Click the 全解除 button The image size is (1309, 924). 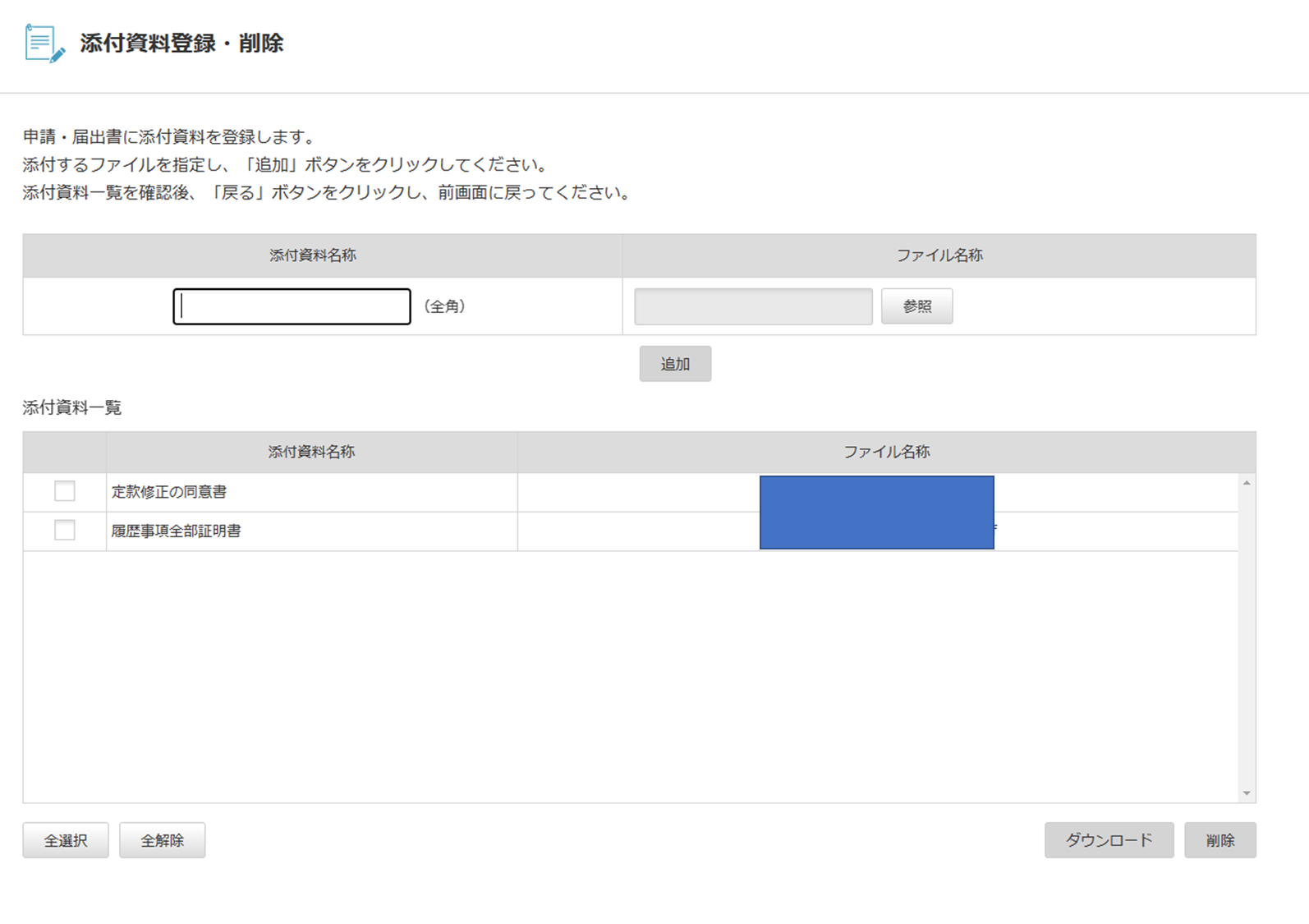click(x=162, y=840)
